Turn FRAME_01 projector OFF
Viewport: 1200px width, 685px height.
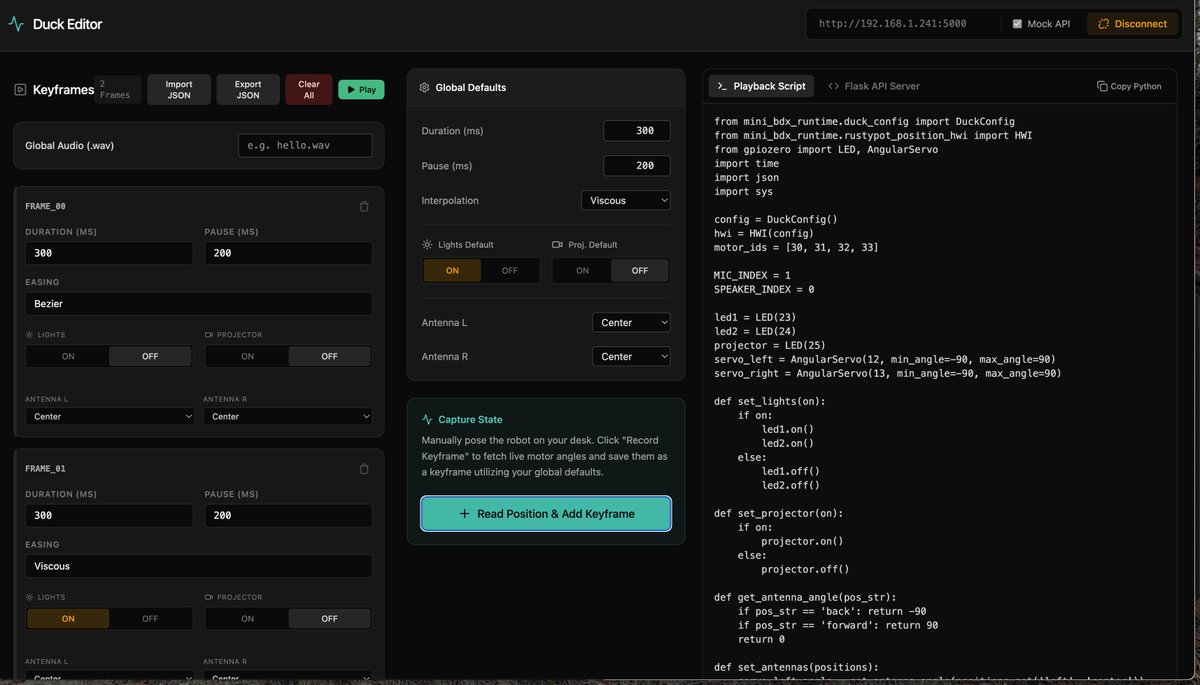[x=329, y=619]
